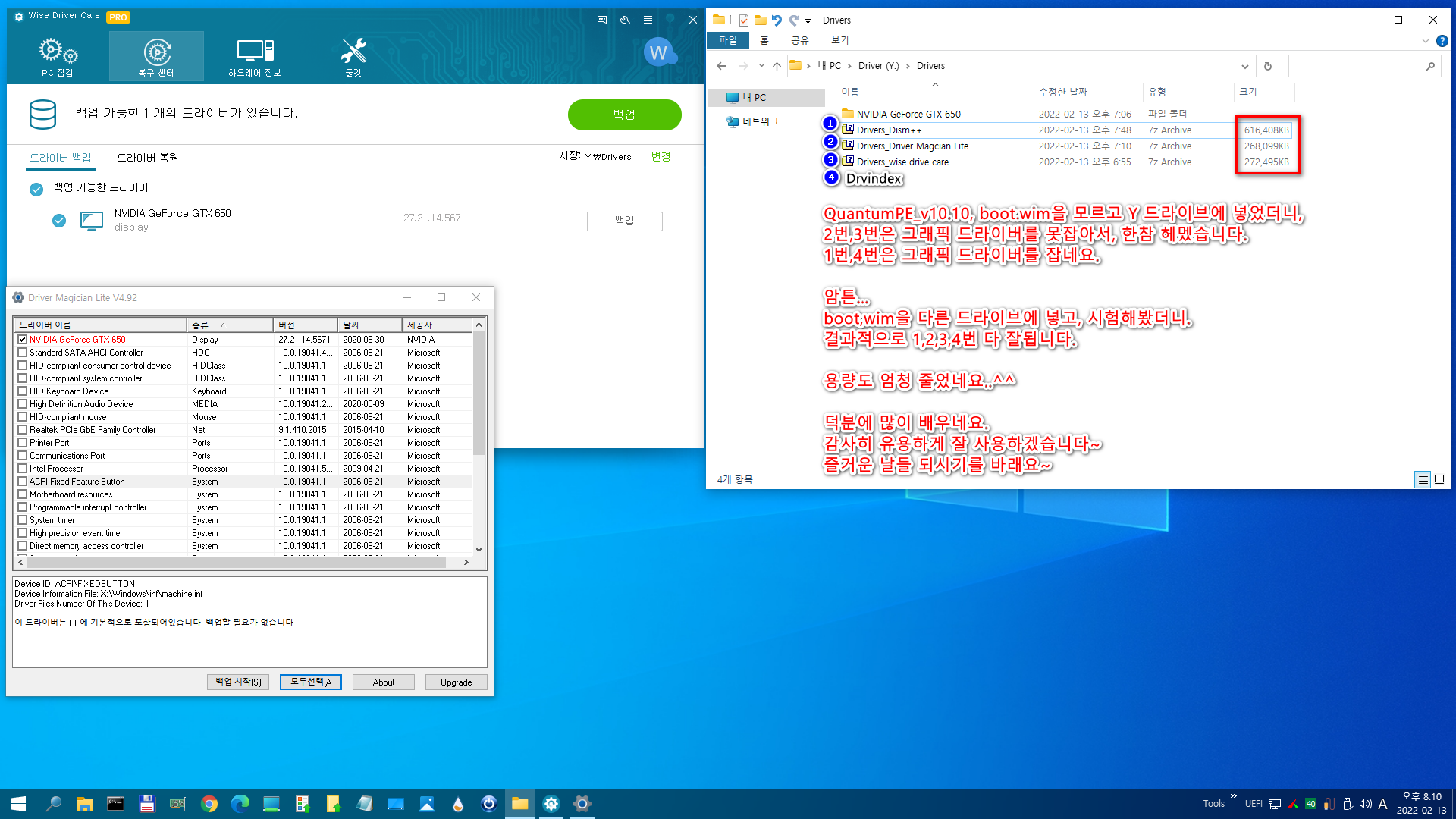Viewport: 1456px width, 819px height.
Task: Open the Customize Quick Access Toolbar dropdown
Action: [808, 21]
